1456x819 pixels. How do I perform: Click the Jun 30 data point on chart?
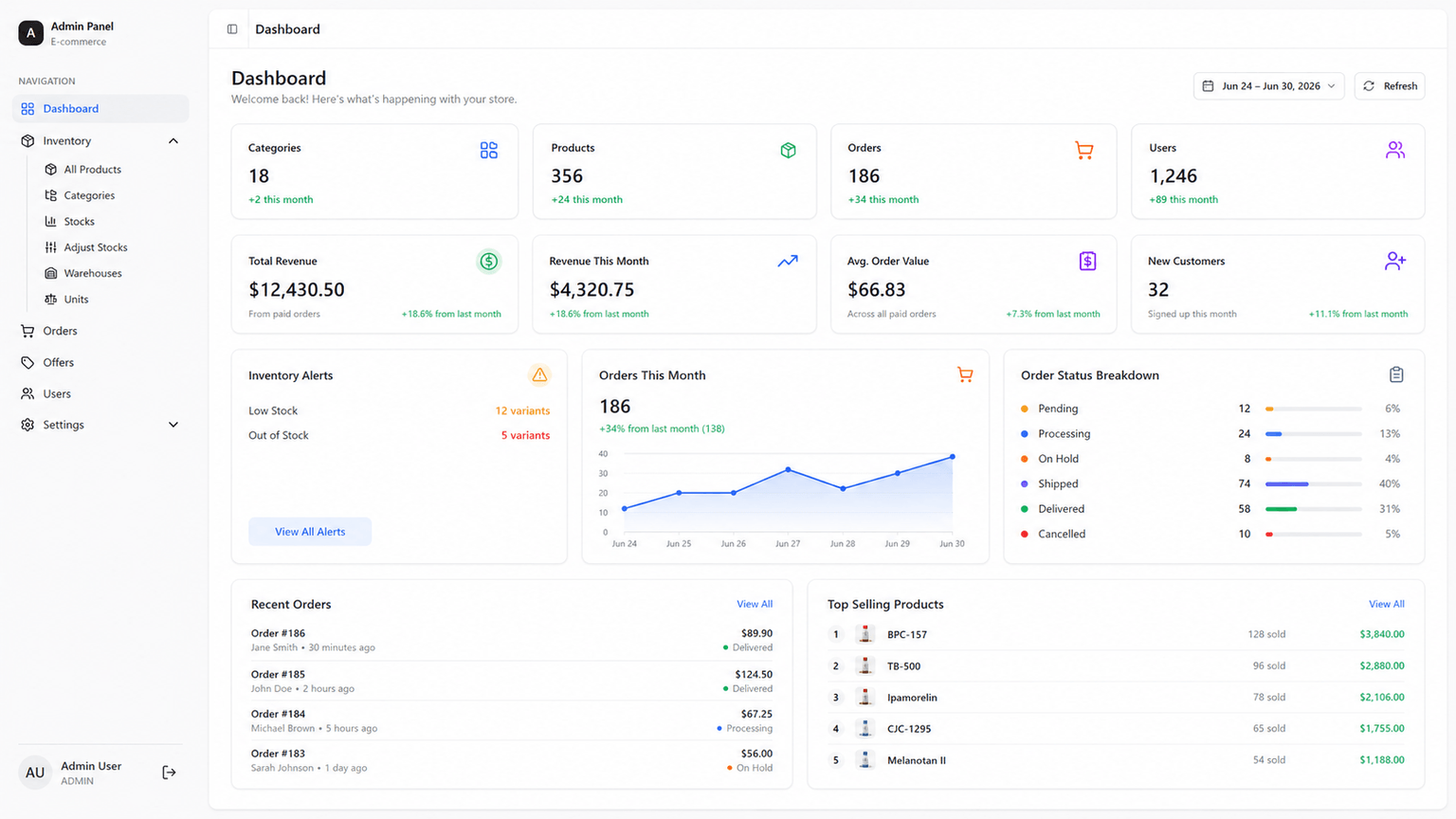click(x=953, y=457)
